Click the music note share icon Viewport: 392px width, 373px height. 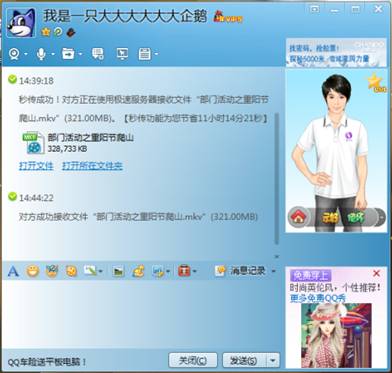[x=138, y=271]
